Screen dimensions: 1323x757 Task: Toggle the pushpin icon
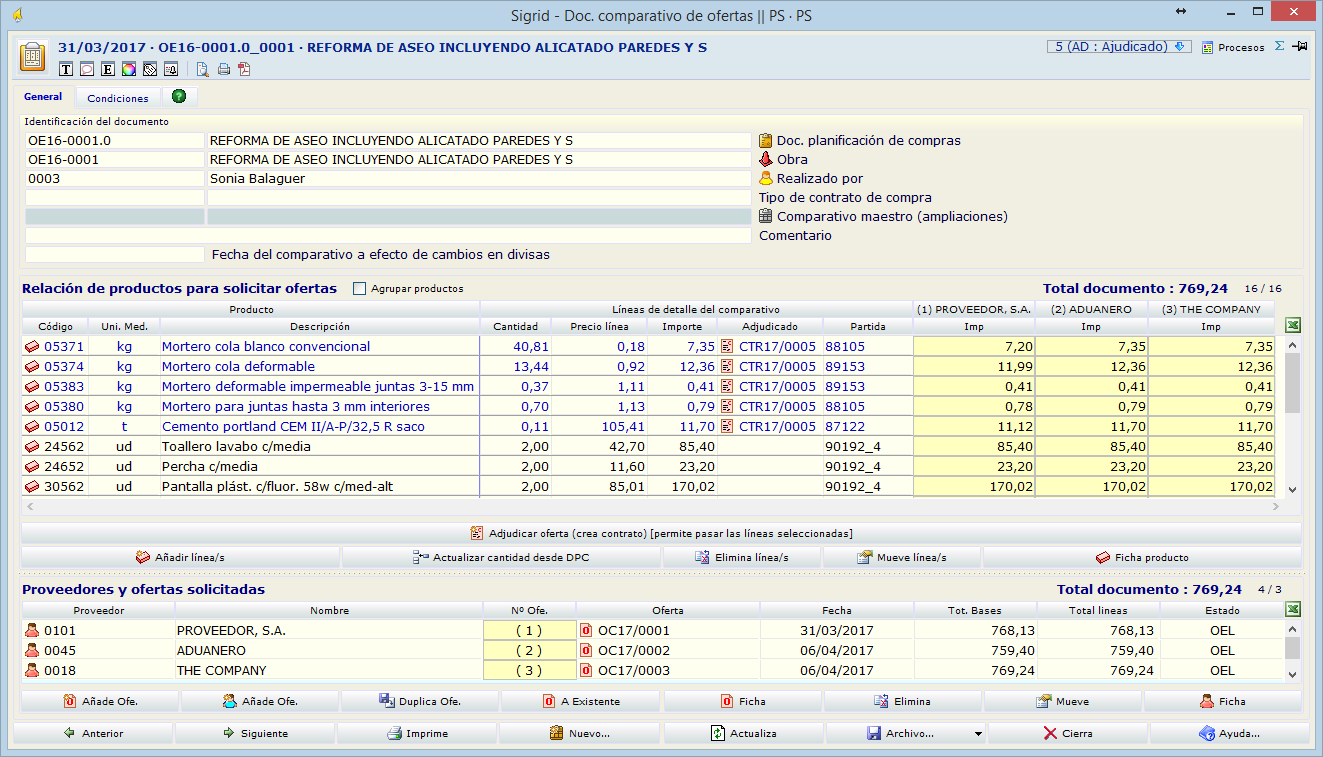[x=1299, y=46]
